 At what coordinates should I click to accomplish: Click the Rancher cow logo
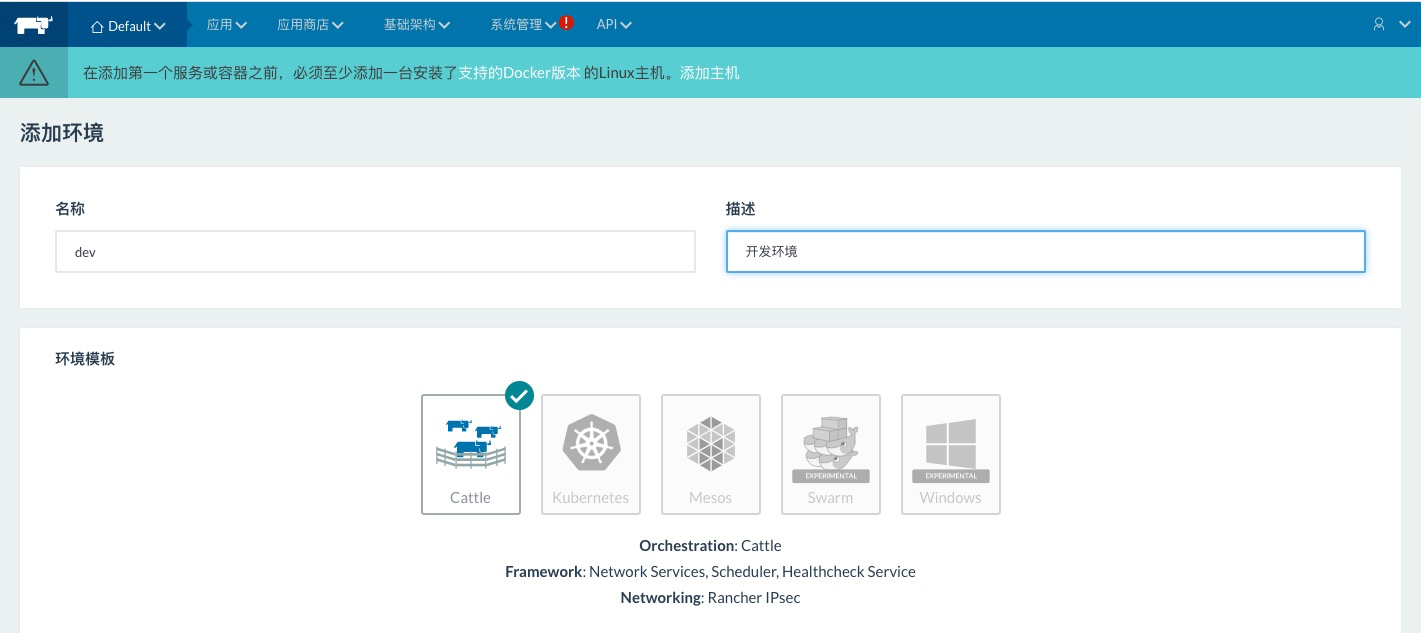click(33, 24)
